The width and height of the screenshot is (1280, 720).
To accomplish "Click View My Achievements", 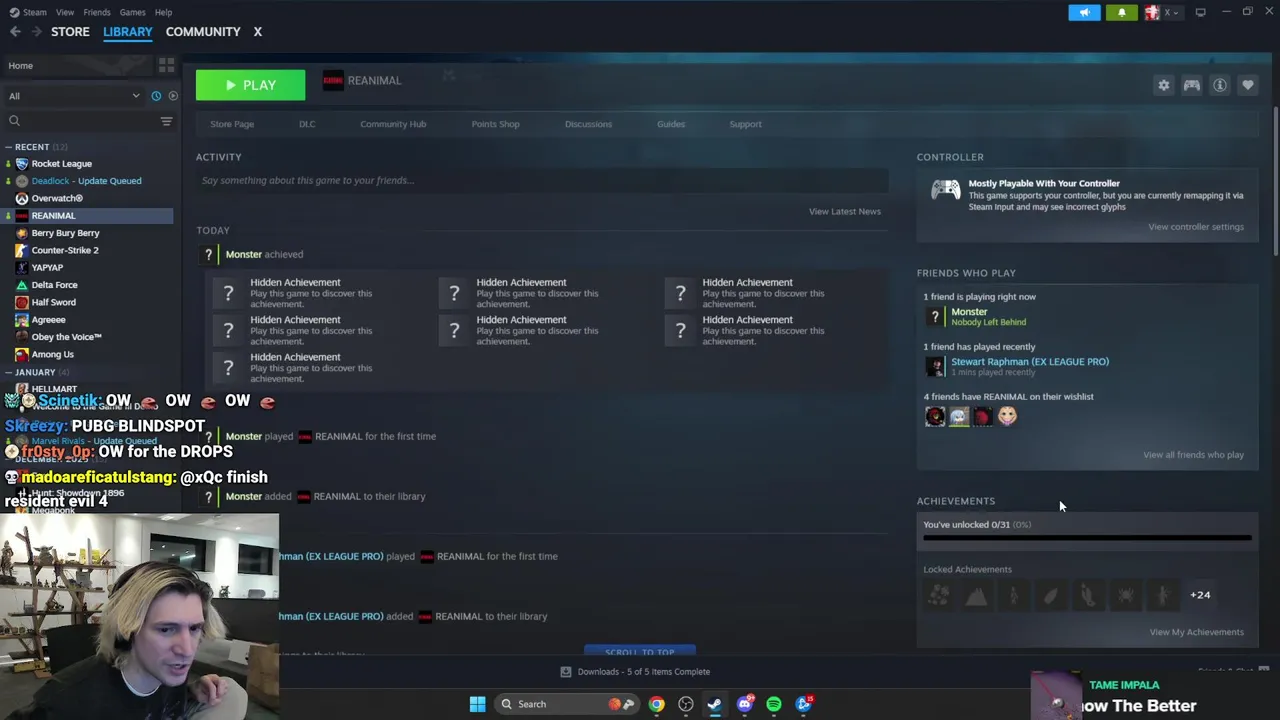I will pyautogui.click(x=1196, y=632).
